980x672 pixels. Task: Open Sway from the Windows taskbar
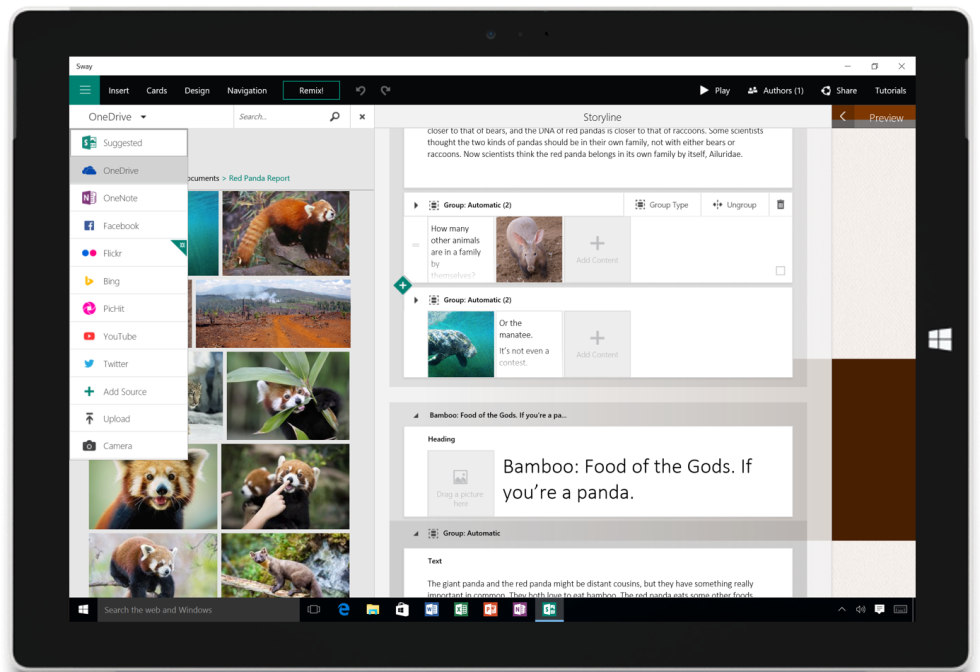pyautogui.click(x=548, y=609)
